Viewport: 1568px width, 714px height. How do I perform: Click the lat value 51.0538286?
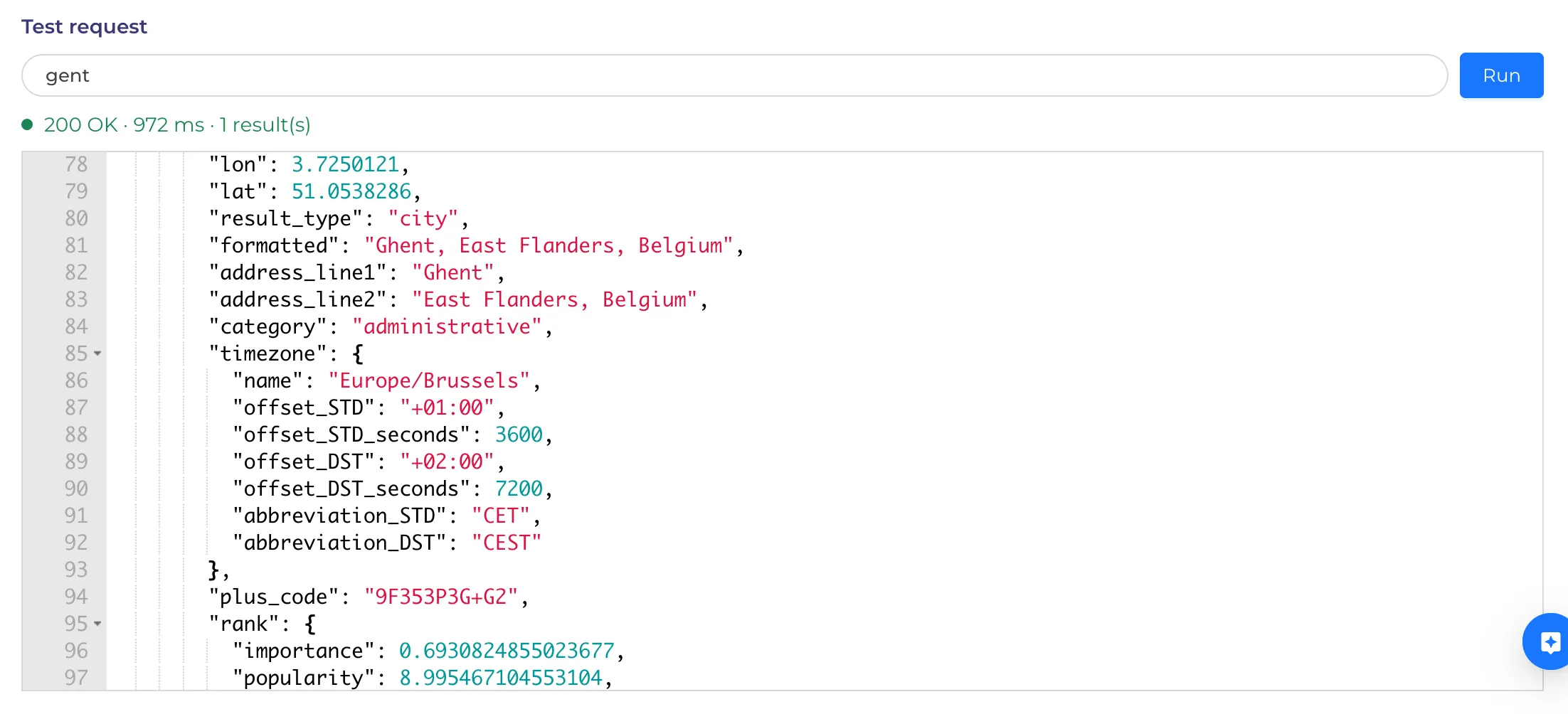[351, 191]
